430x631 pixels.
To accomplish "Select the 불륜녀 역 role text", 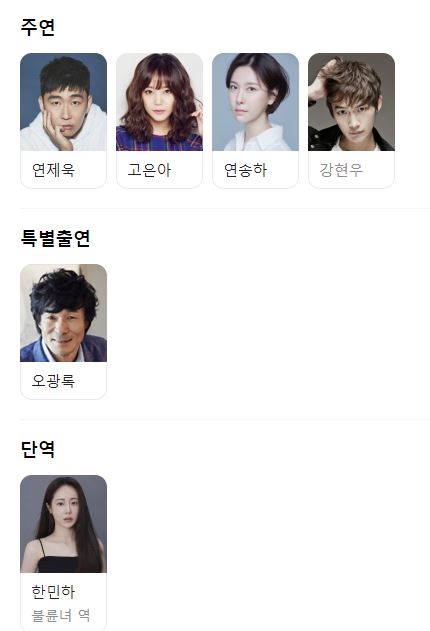I will tap(61, 615).
